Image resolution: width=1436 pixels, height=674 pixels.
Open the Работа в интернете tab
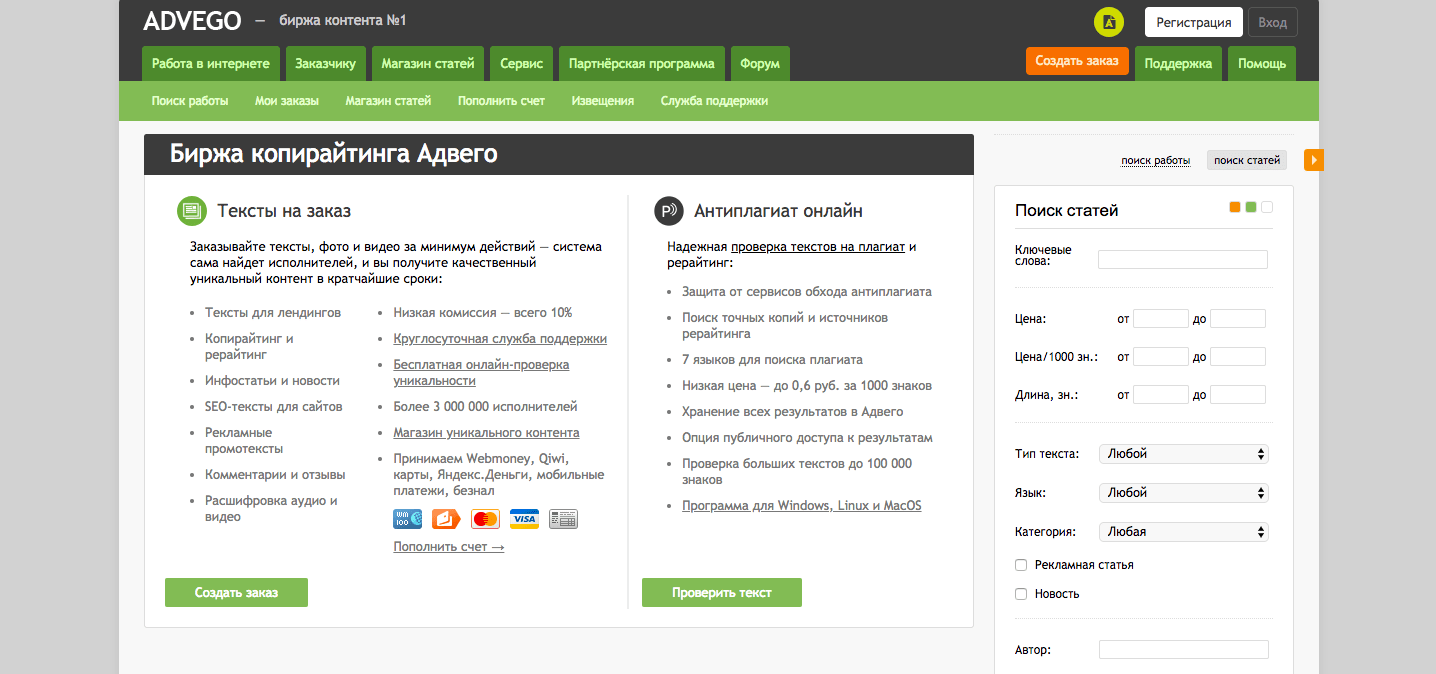[x=211, y=64]
